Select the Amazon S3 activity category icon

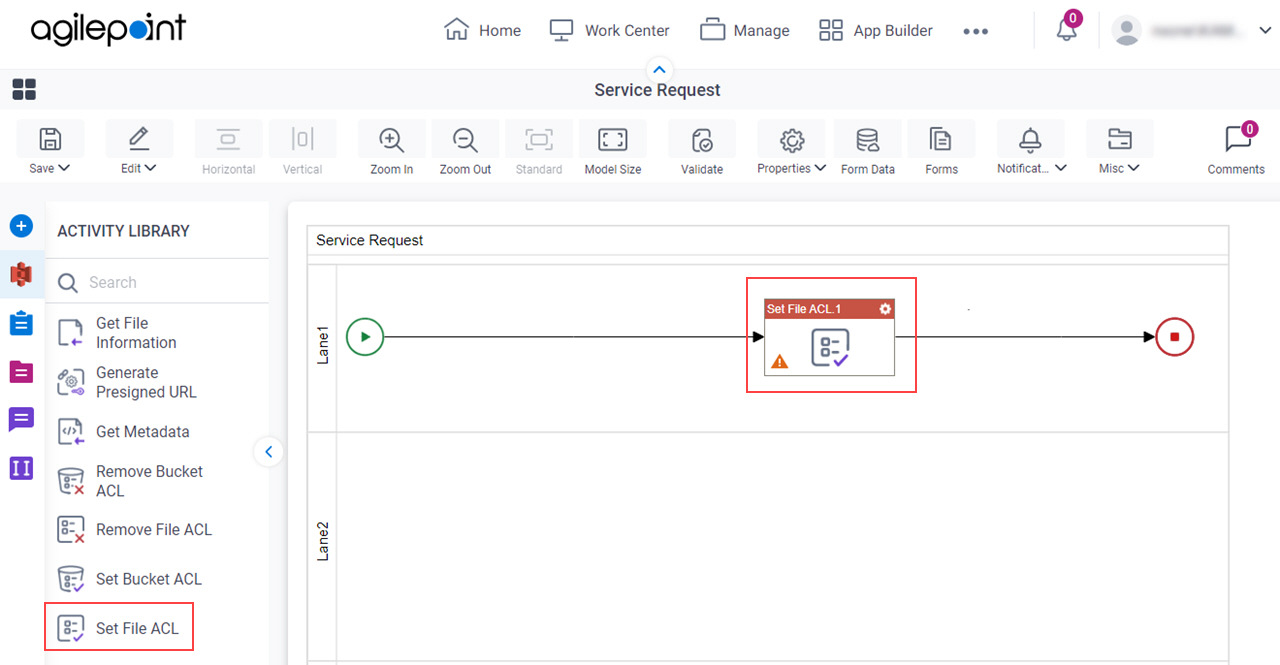(x=21, y=274)
